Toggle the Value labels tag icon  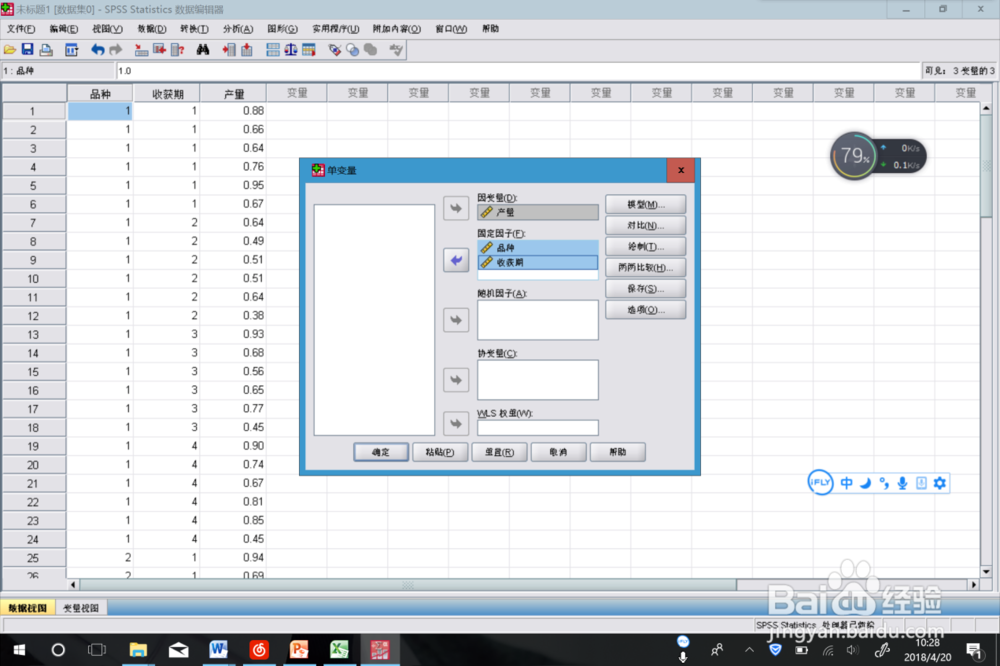pos(334,50)
